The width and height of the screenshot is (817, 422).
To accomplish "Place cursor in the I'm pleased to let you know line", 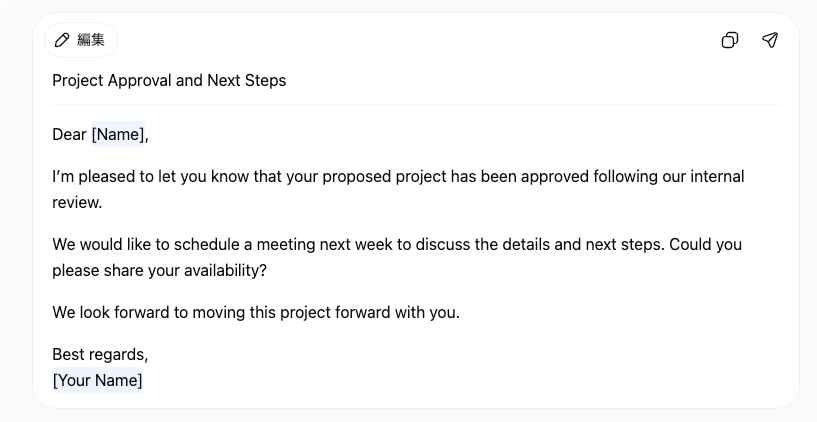I will coord(398,177).
